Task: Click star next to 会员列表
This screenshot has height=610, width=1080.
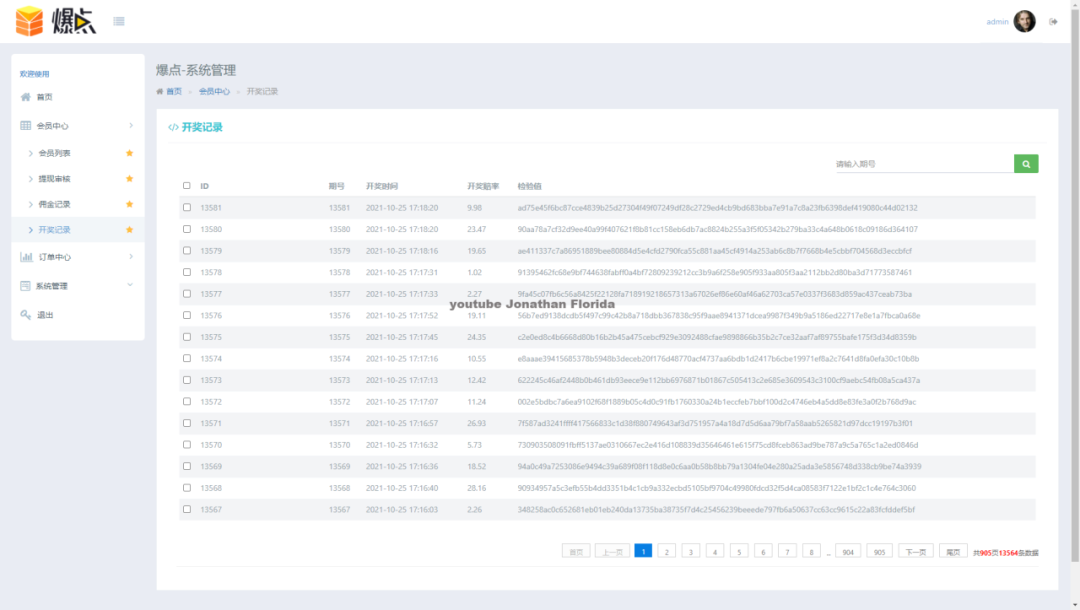Action: [x=129, y=153]
